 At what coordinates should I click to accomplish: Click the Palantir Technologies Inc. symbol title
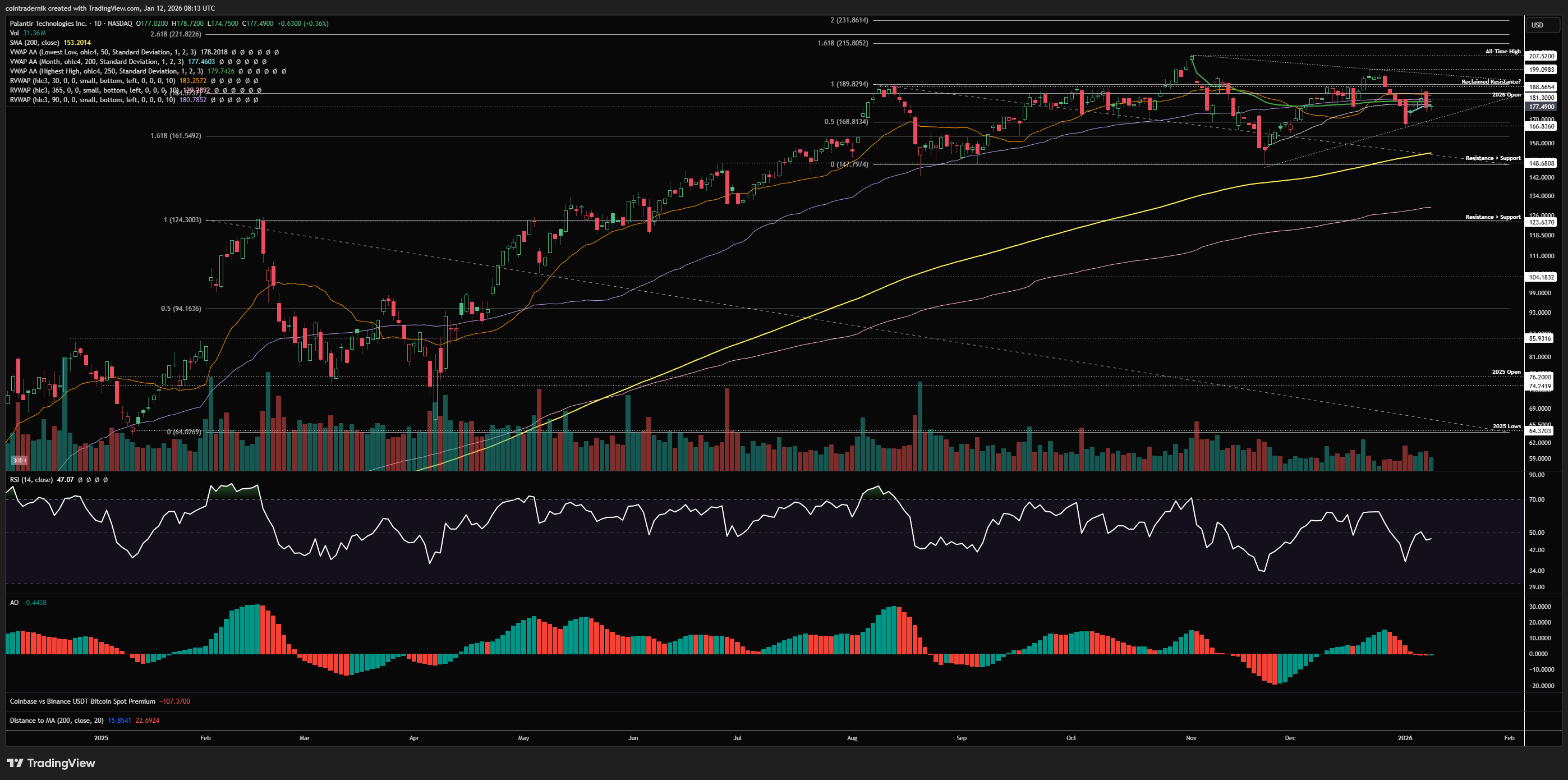click(48, 23)
